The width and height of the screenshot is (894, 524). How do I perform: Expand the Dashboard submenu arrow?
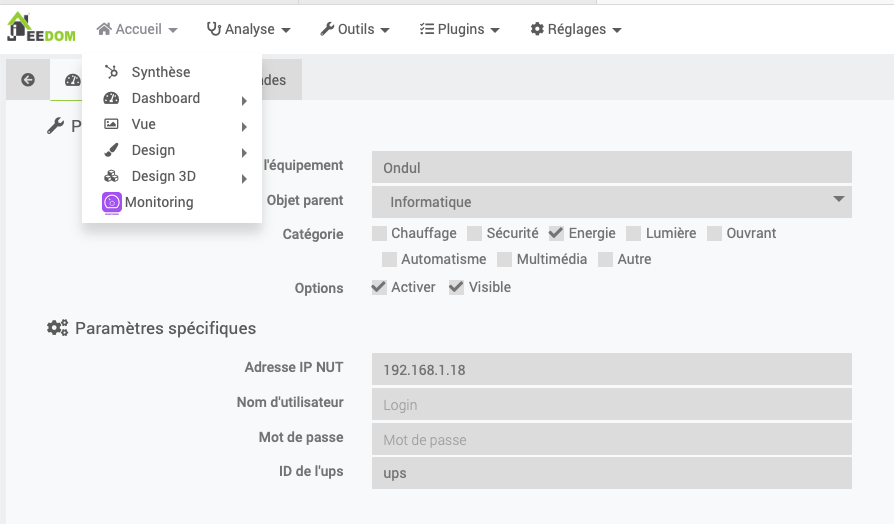coord(244,100)
